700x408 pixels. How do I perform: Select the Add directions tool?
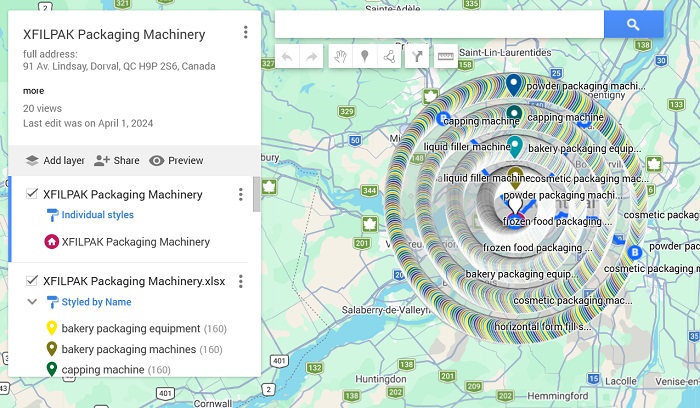click(417, 57)
